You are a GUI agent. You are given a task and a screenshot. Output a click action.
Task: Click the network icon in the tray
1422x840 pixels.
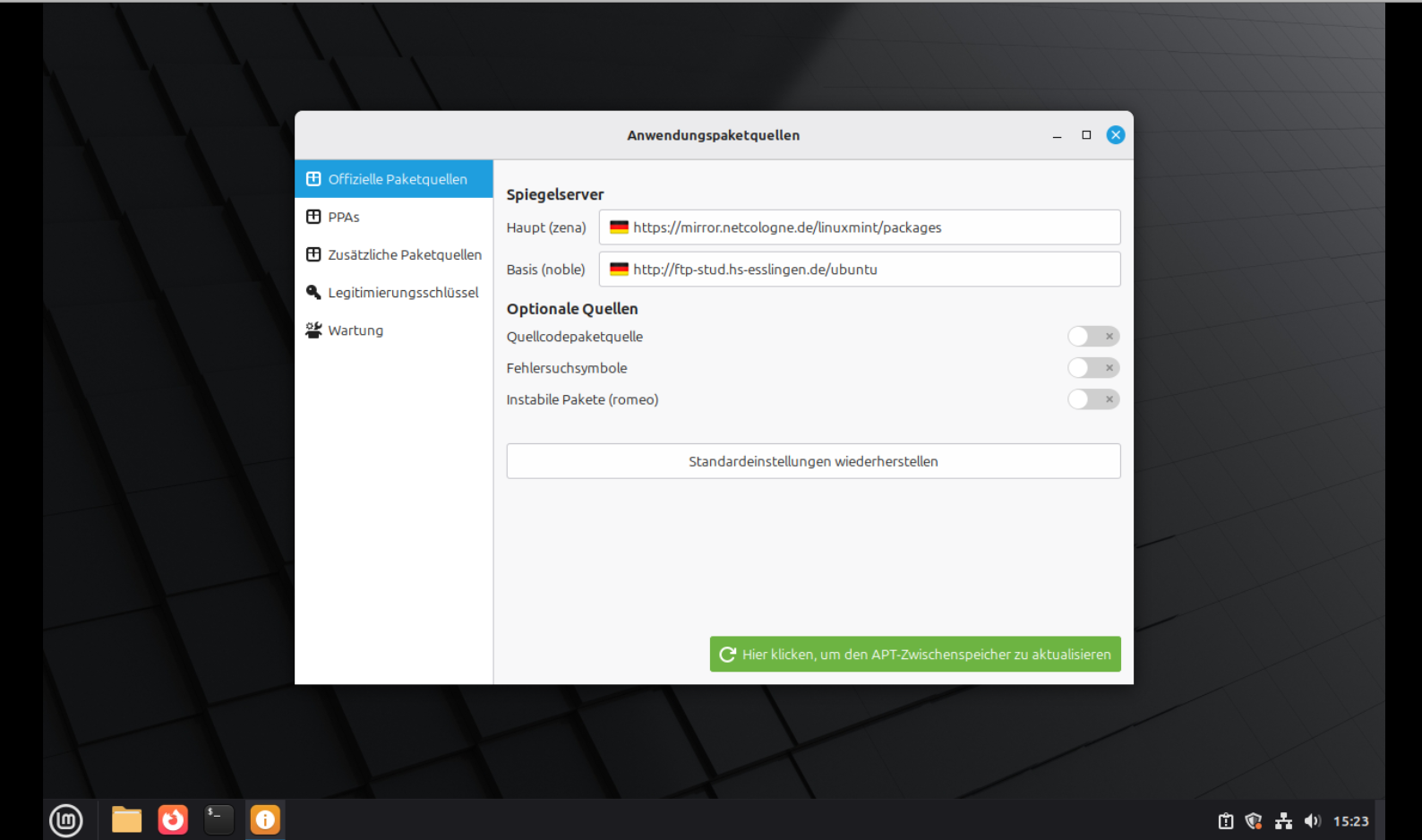1283,821
